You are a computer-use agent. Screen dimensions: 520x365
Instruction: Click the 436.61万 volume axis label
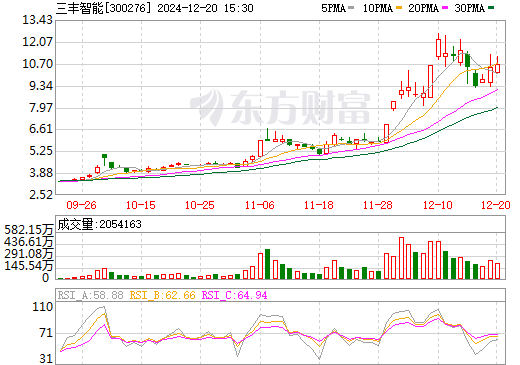click(x=29, y=242)
